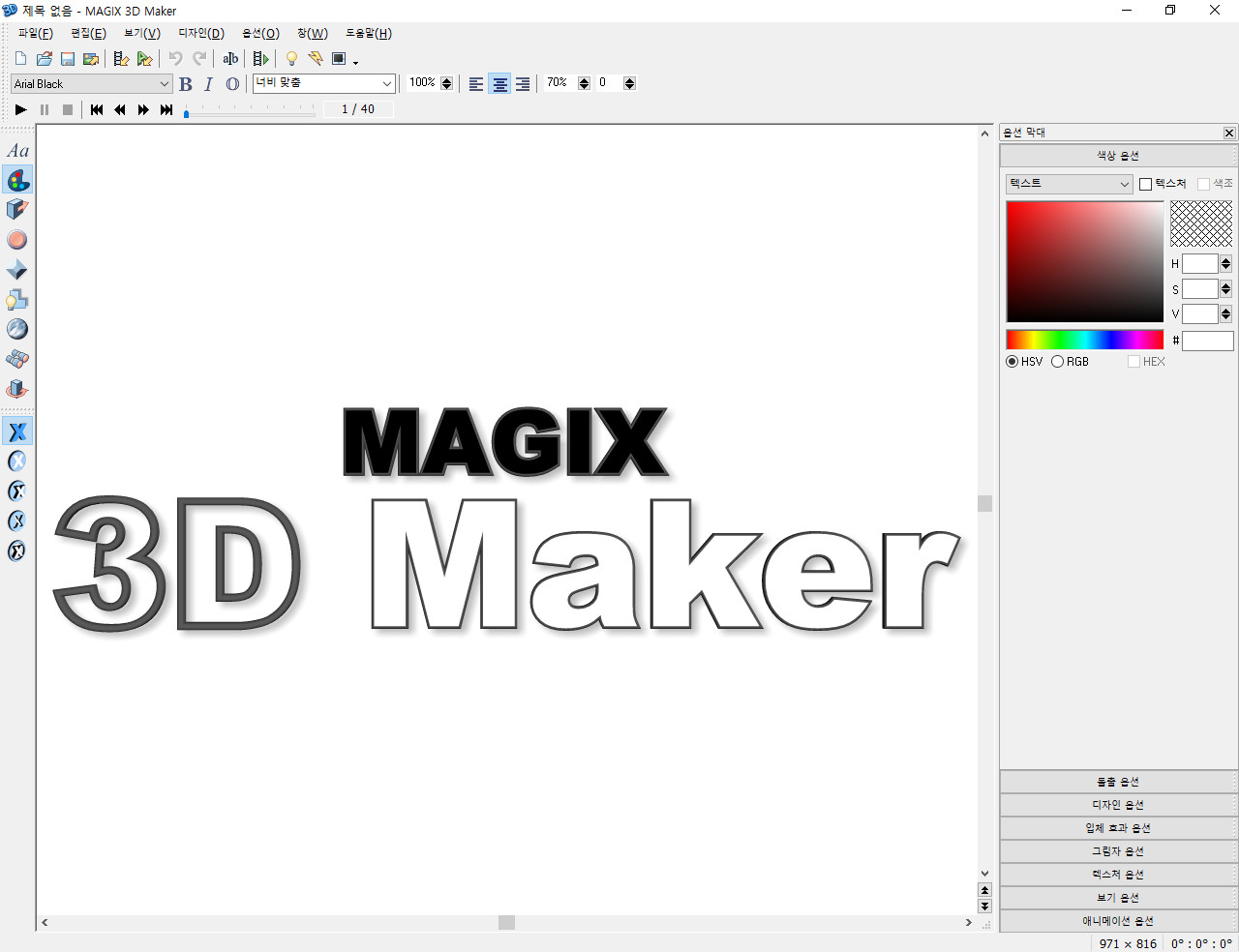
Task: Open the 보기(V) menu
Action: tap(142, 34)
